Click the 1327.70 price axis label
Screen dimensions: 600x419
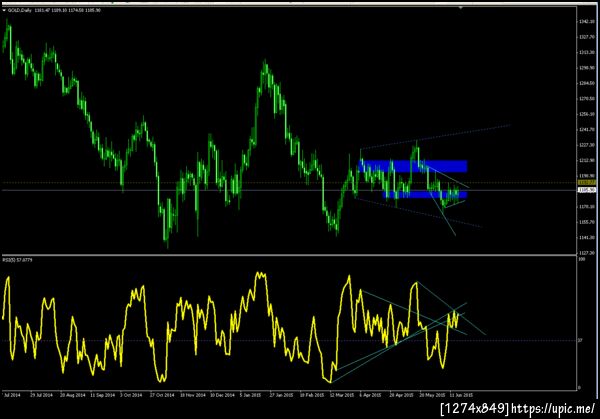point(587,37)
